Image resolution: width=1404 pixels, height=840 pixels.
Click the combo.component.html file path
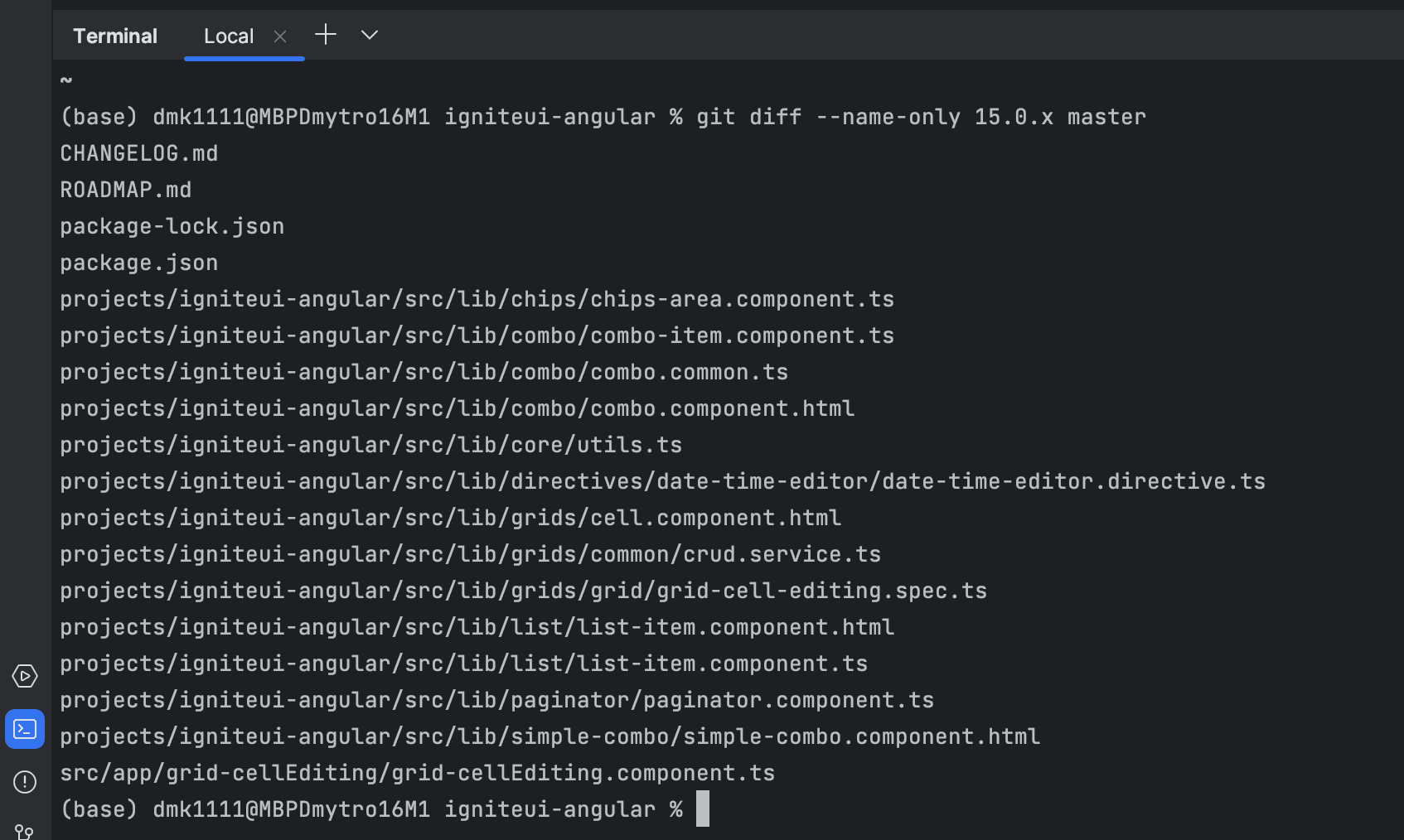(457, 408)
